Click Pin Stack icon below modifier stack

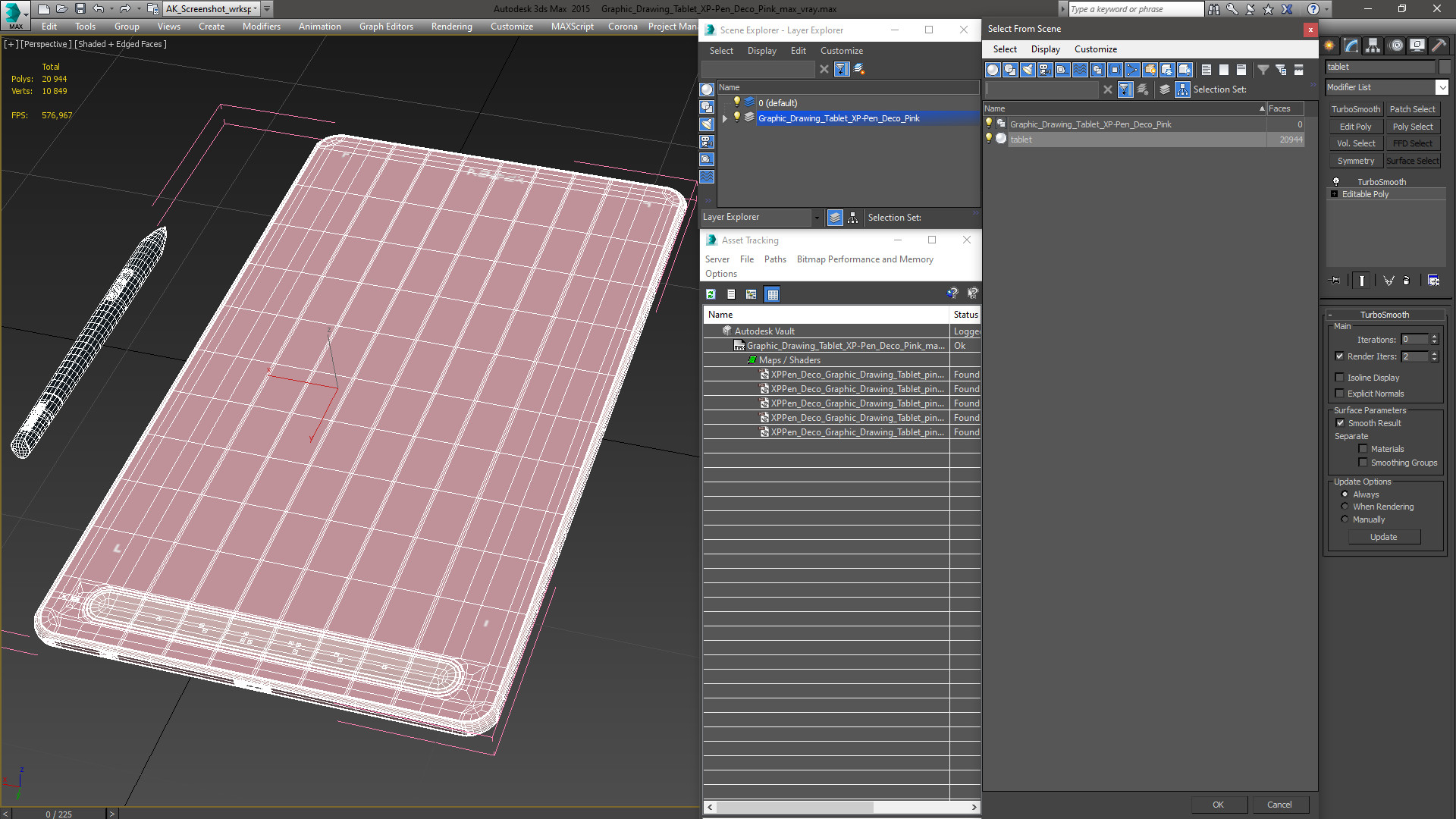click(1335, 281)
